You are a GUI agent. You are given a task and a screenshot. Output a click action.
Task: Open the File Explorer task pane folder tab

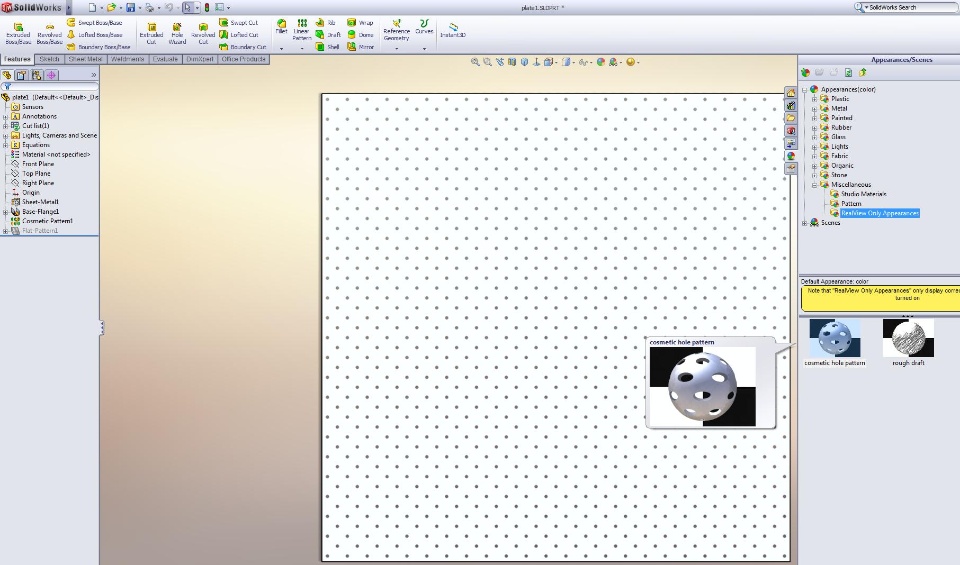(791, 118)
